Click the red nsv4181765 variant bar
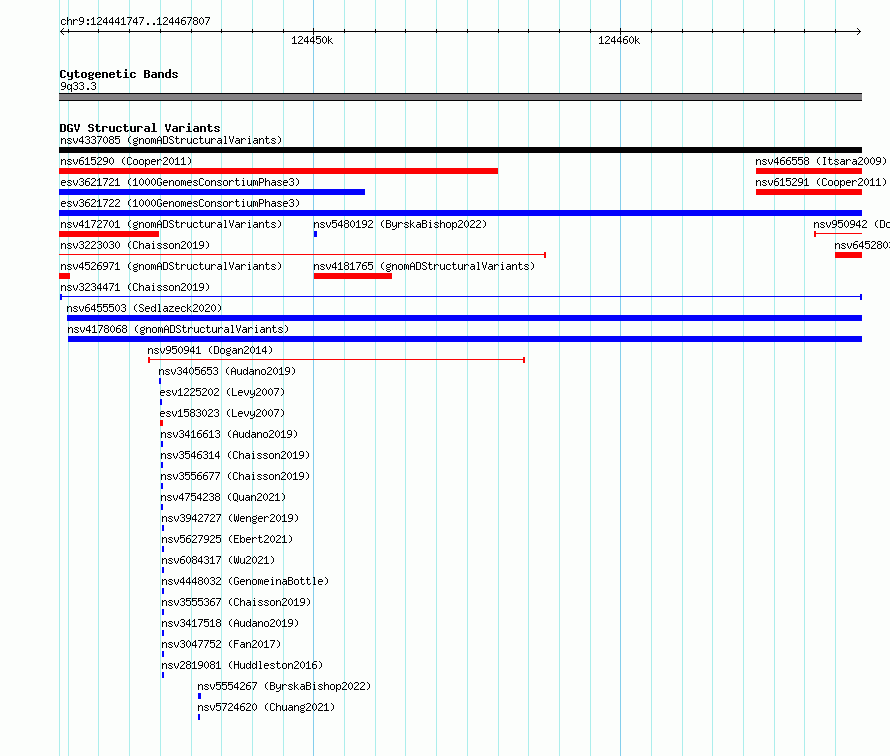This screenshot has width=890, height=756. 352,276
